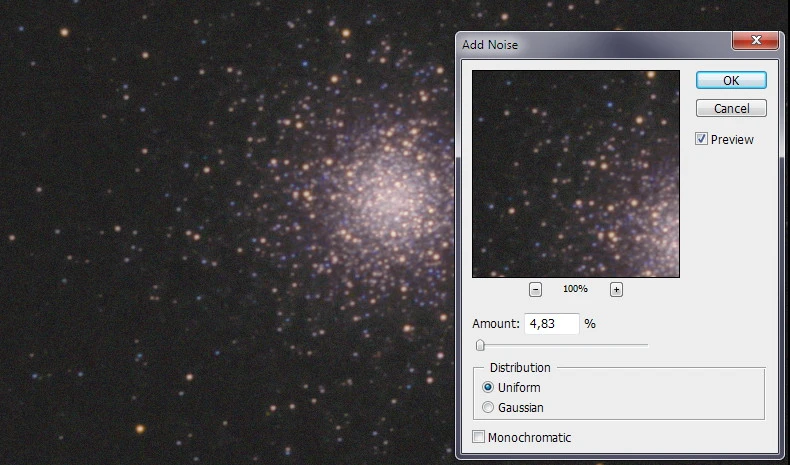This screenshot has height=465, width=790.
Task: Click the minus zoom-out button under preview
Action: (x=536, y=289)
